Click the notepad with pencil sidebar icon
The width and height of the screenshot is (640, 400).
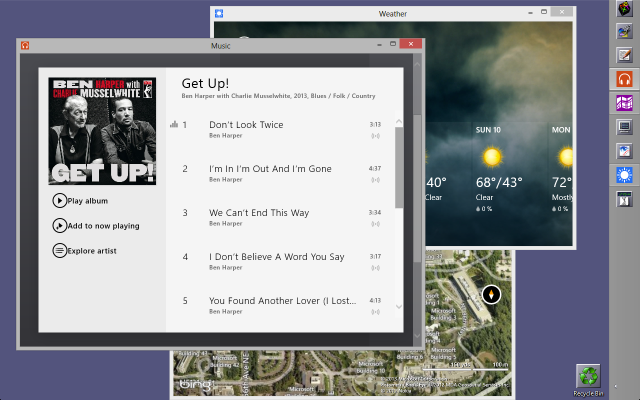click(x=624, y=55)
